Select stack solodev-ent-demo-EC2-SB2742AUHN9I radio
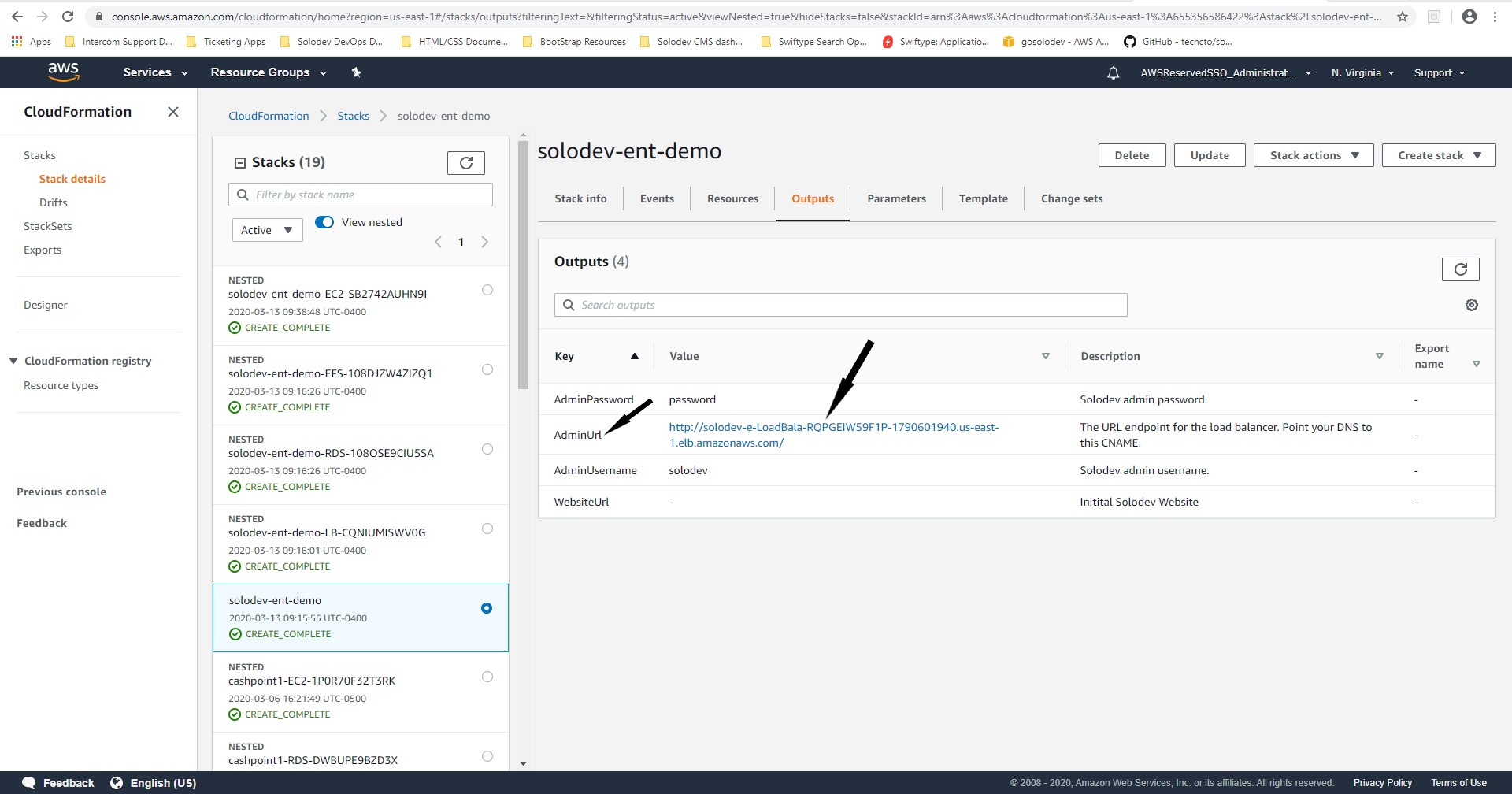 pos(487,290)
